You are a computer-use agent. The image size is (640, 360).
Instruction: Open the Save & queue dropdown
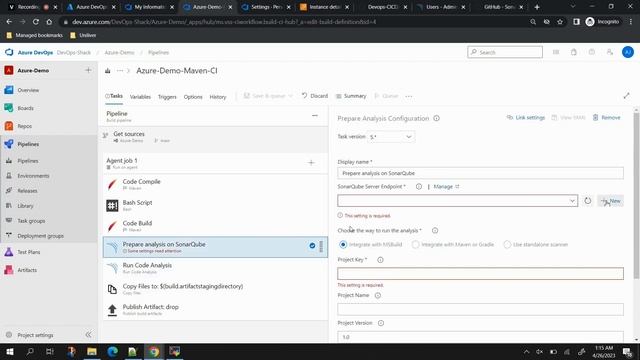268,96
